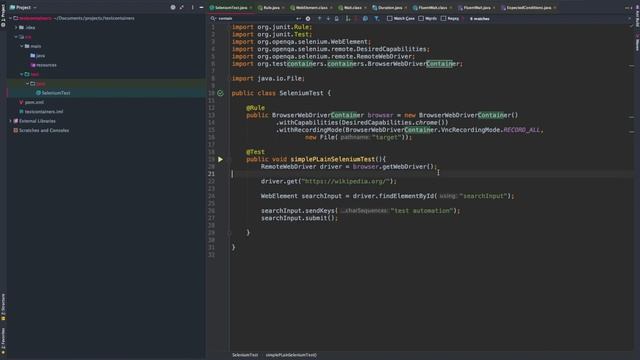Expand the .idea folder in project tree
Screen dimensions: 640x360
16,27
